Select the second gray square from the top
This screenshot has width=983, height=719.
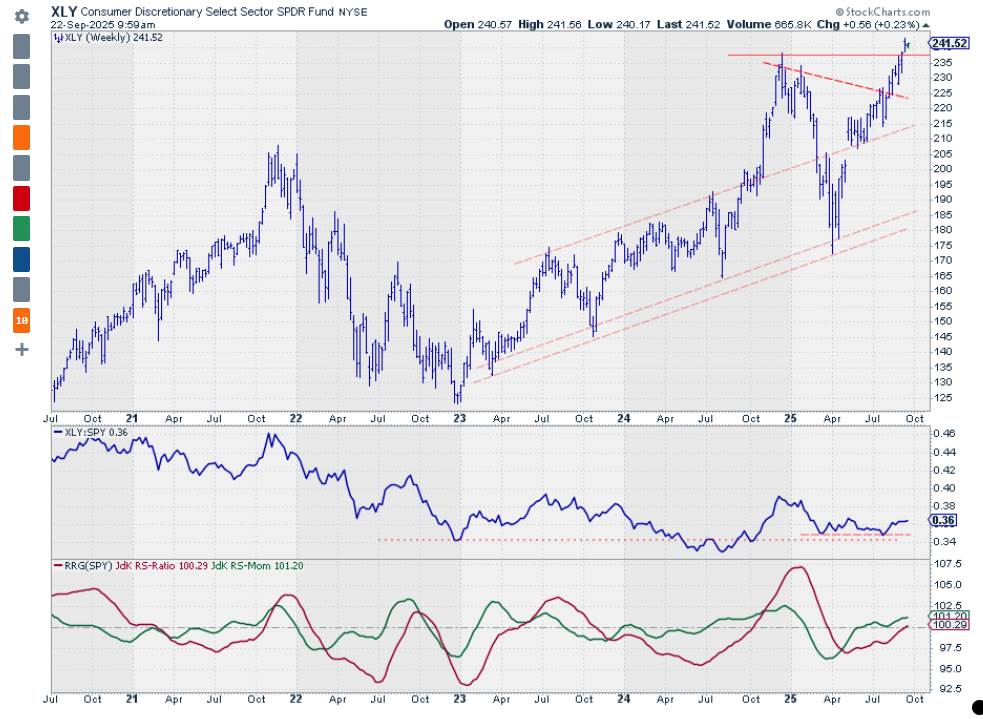point(22,76)
